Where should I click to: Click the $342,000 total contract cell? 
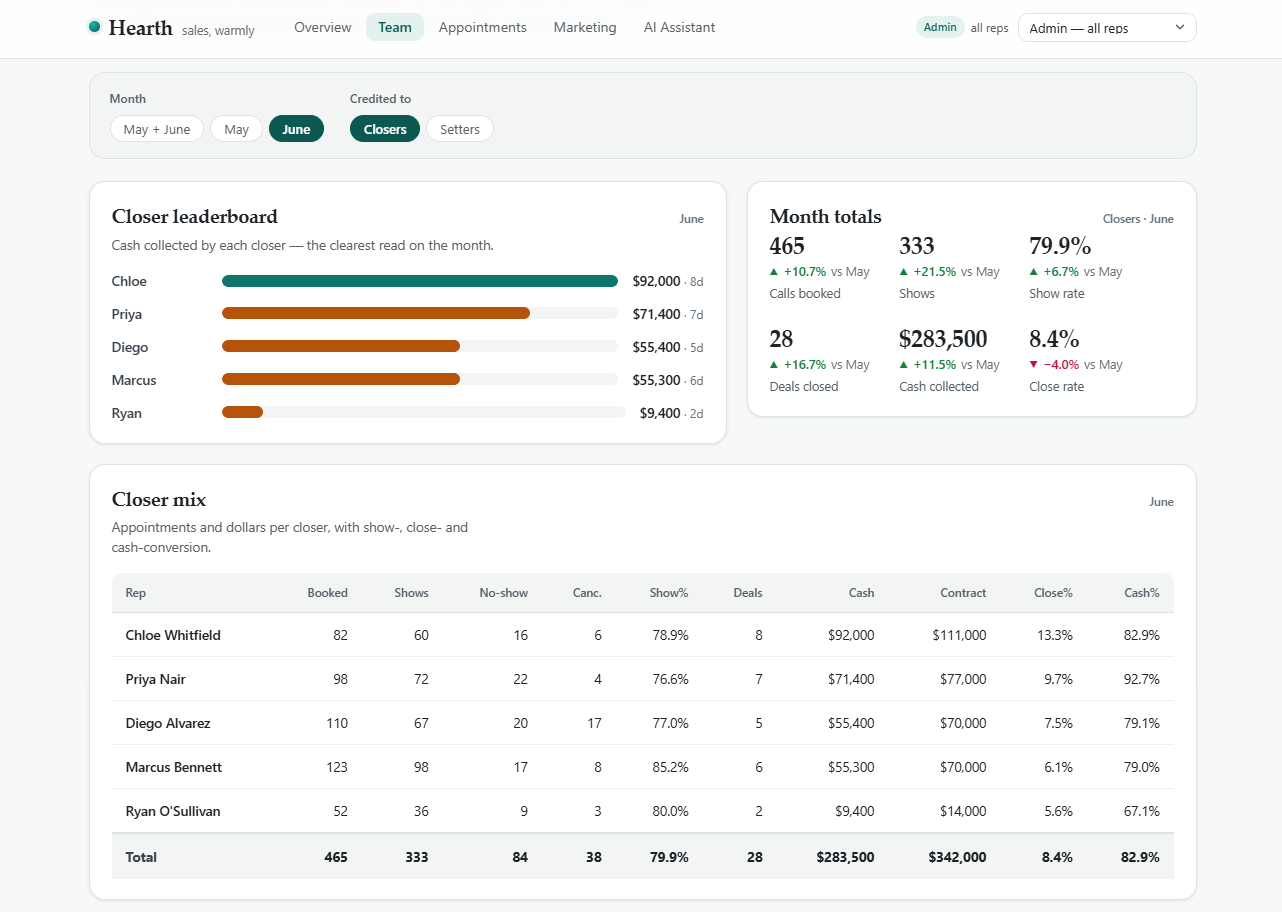pos(957,857)
